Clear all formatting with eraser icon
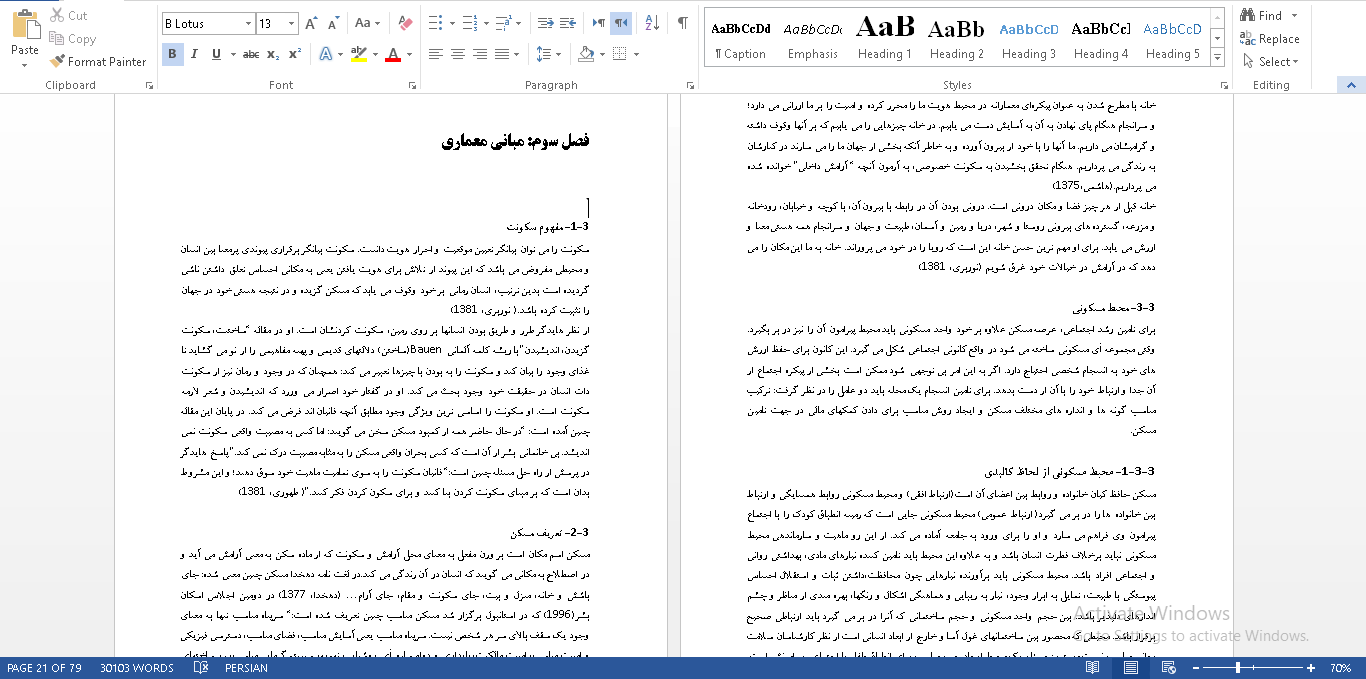The image size is (1366, 679). point(405,23)
